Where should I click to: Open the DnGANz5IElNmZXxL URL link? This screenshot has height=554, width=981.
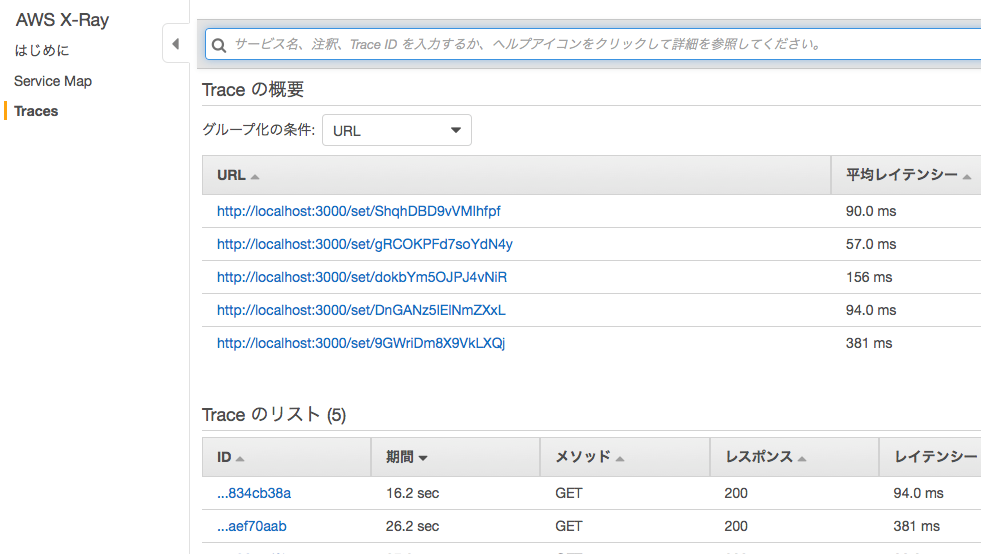361,310
